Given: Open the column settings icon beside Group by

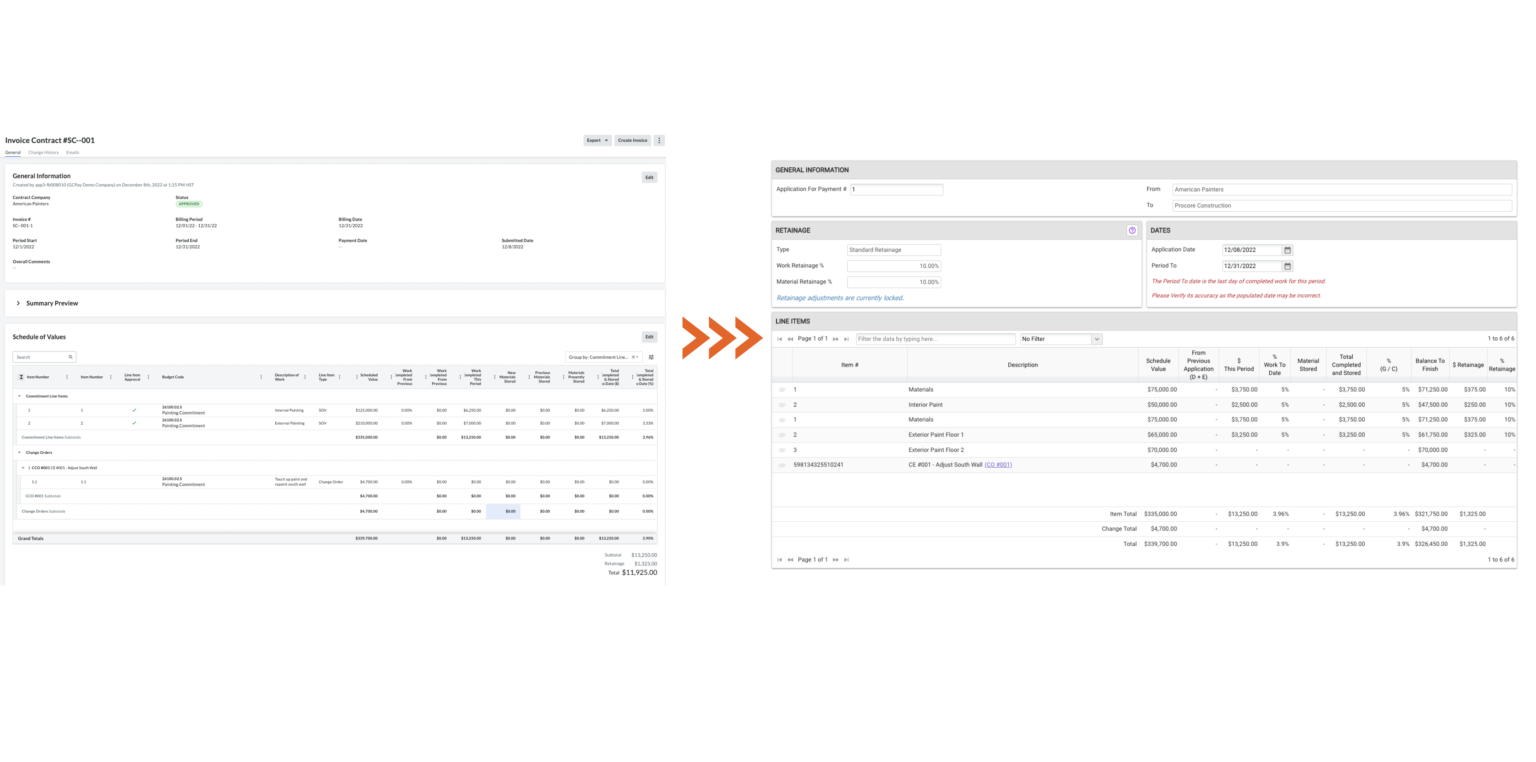Looking at the screenshot, I should coord(651,357).
